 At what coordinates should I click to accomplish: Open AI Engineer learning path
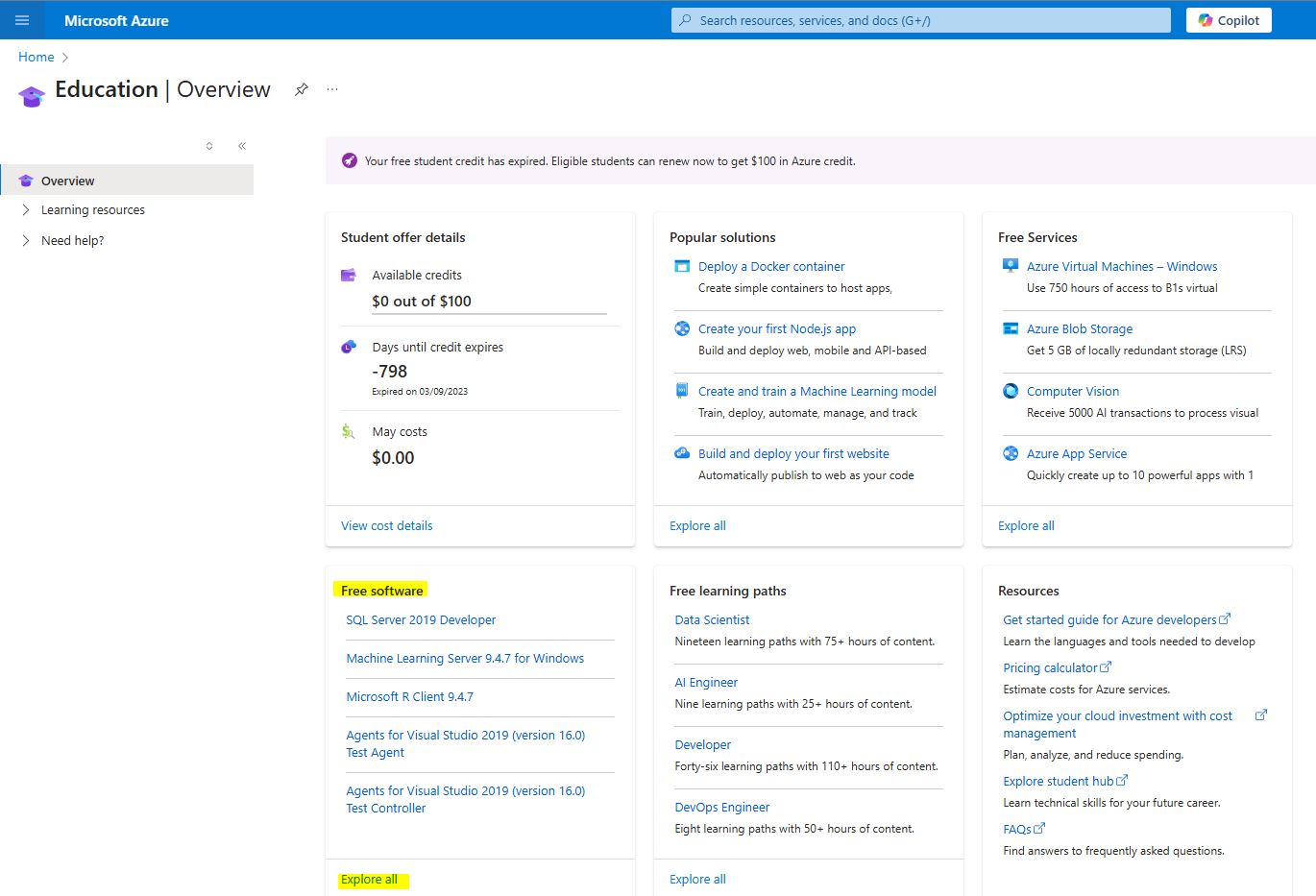click(x=706, y=682)
